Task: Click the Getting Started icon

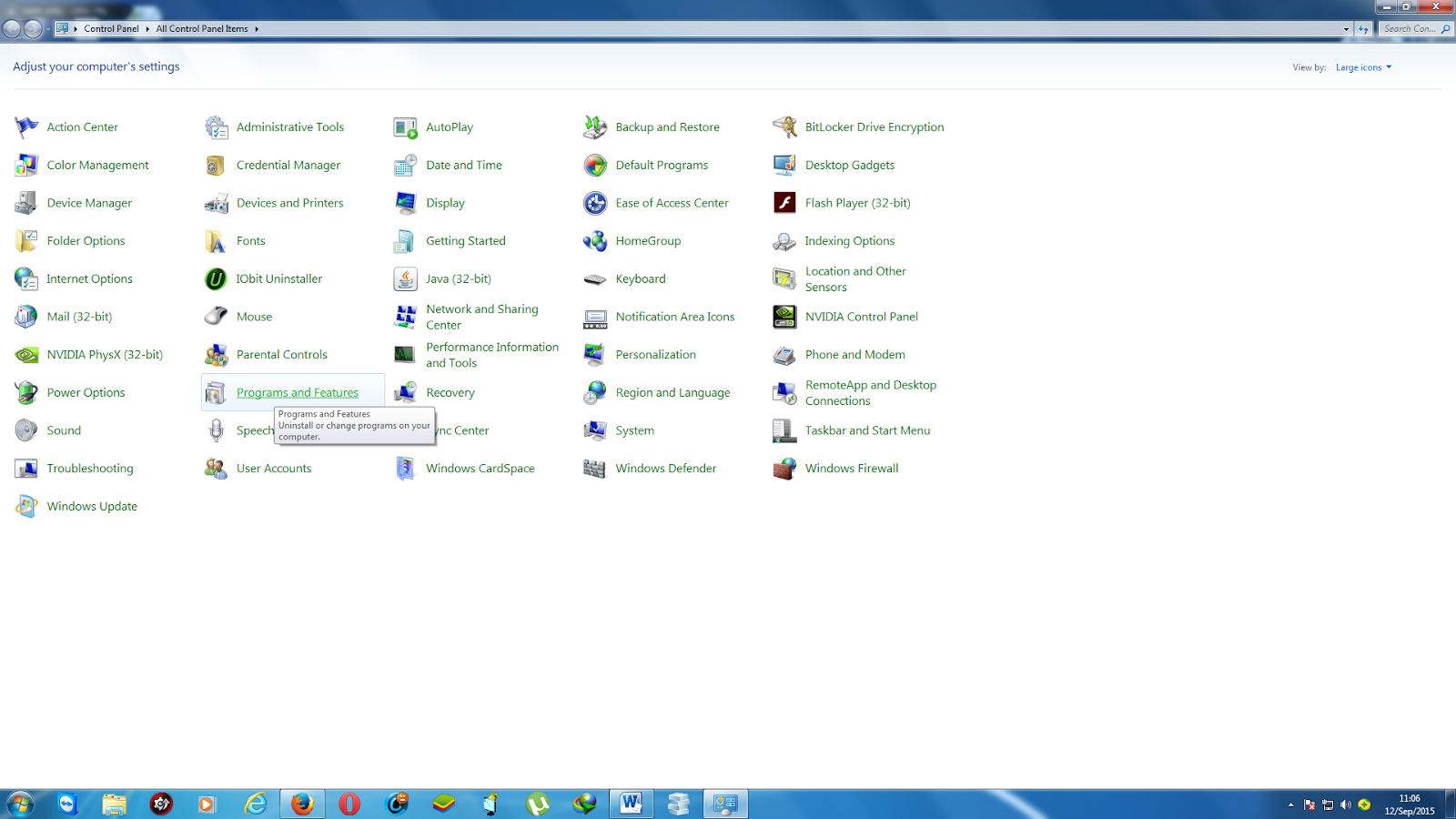Action: 405,241
